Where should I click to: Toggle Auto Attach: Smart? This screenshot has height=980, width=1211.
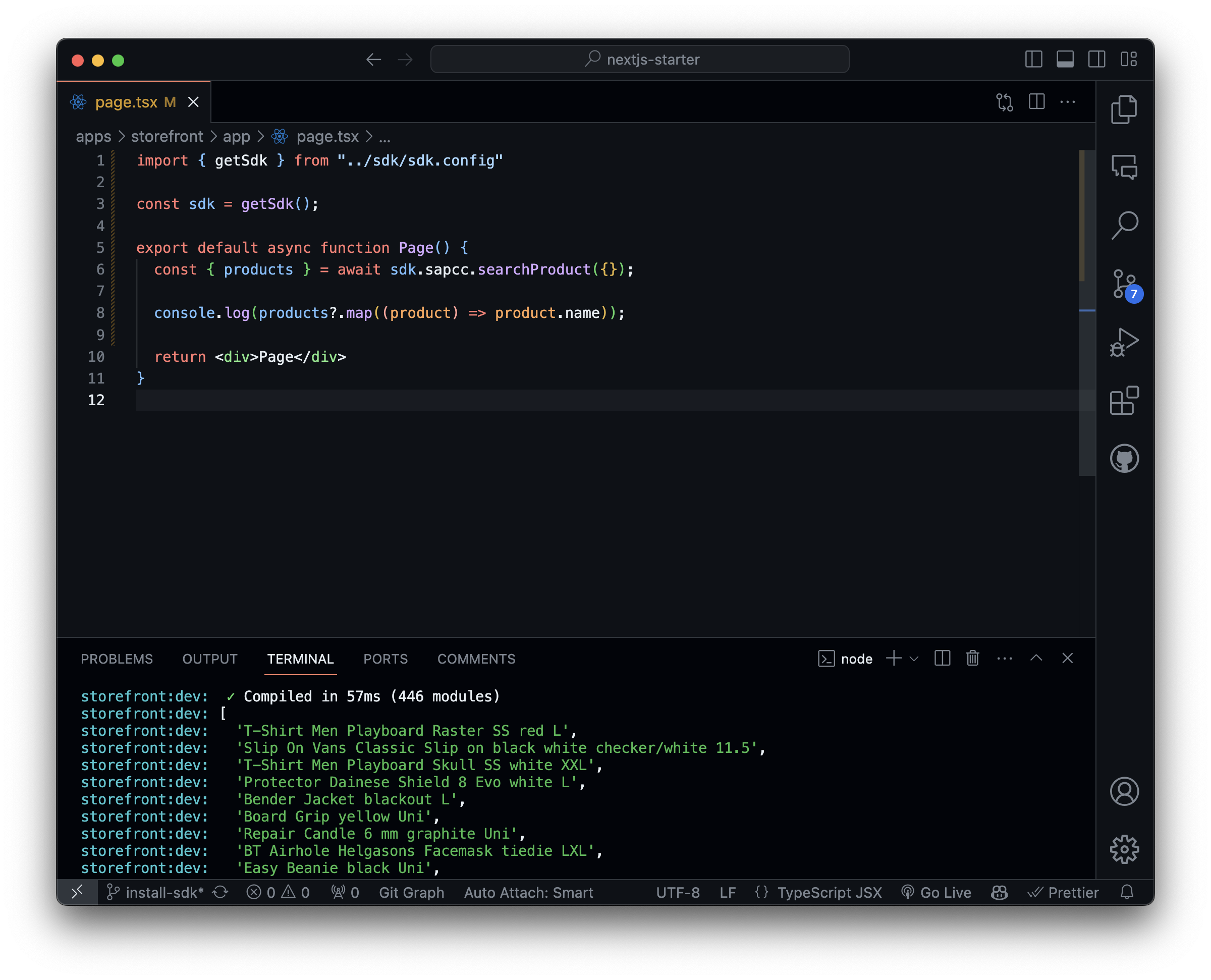pos(528,893)
